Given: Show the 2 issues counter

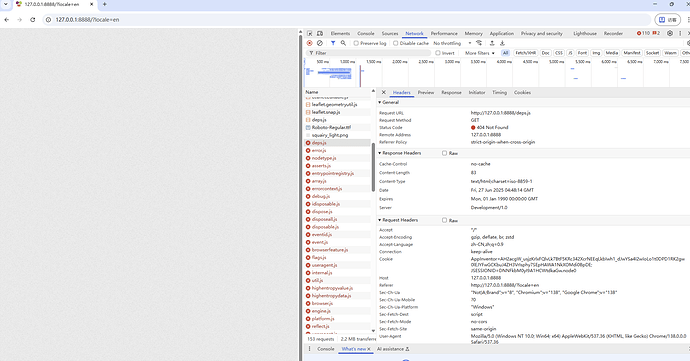Looking at the screenshot, I should pyautogui.click(x=656, y=33).
